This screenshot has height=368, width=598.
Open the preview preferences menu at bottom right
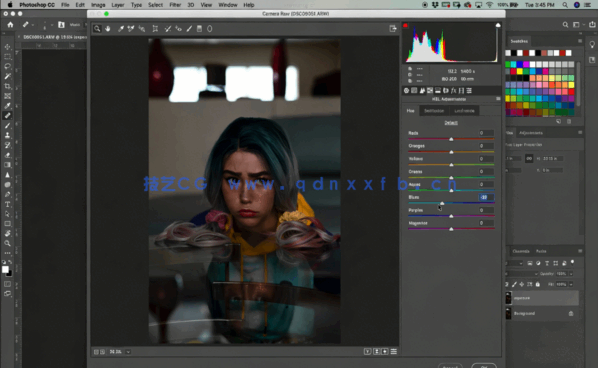click(394, 352)
